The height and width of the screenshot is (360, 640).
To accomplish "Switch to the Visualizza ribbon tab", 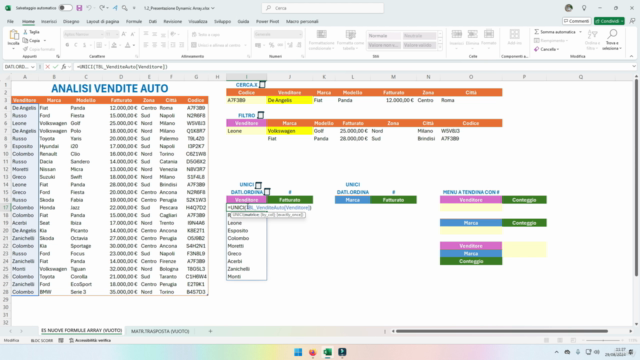I will [198, 21].
